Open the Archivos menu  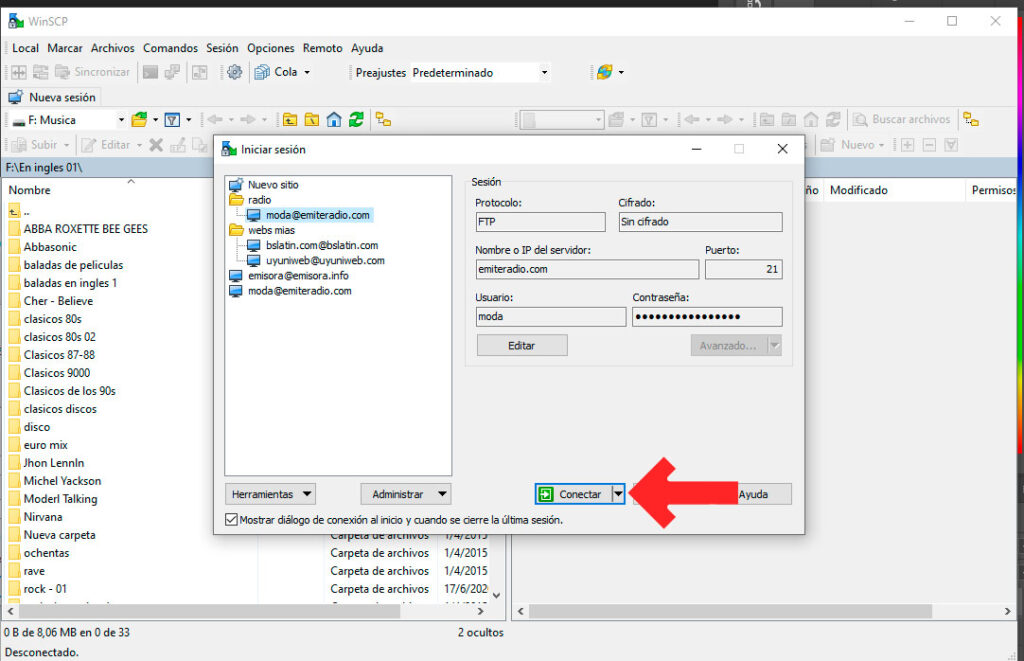point(112,48)
